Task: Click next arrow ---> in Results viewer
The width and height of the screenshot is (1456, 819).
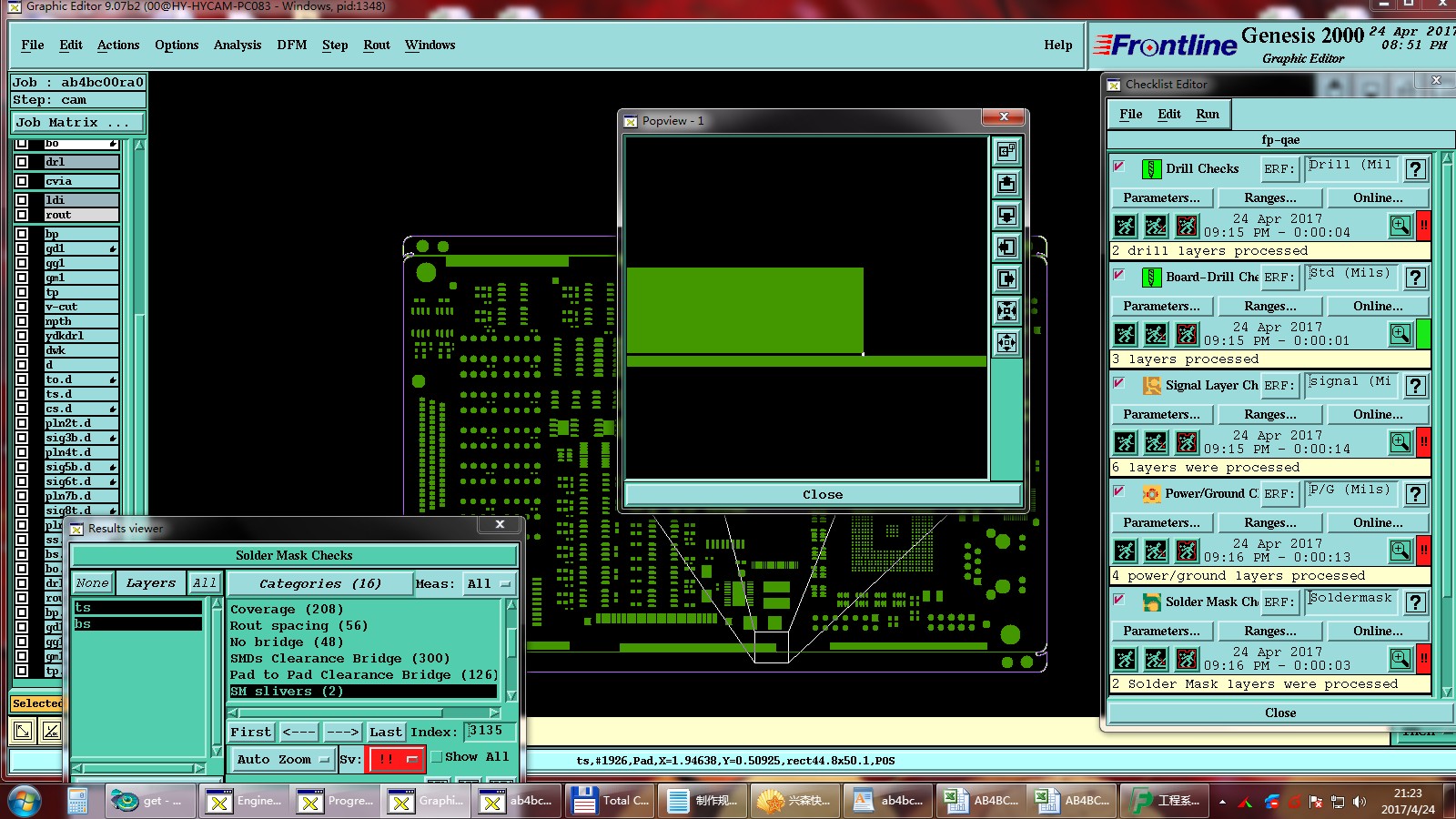Action: click(343, 732)
